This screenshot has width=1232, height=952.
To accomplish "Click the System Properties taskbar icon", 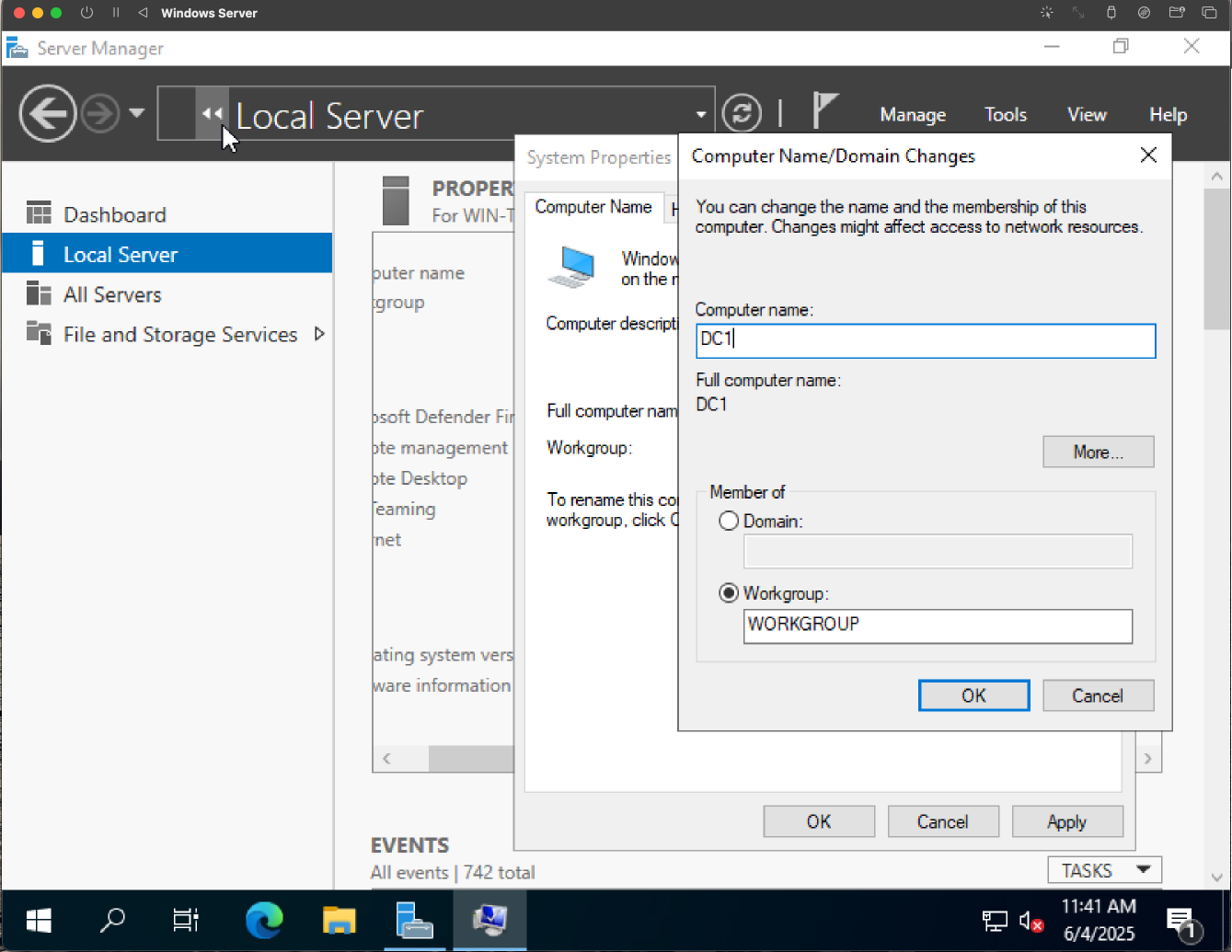I will (x=489, y=920).
